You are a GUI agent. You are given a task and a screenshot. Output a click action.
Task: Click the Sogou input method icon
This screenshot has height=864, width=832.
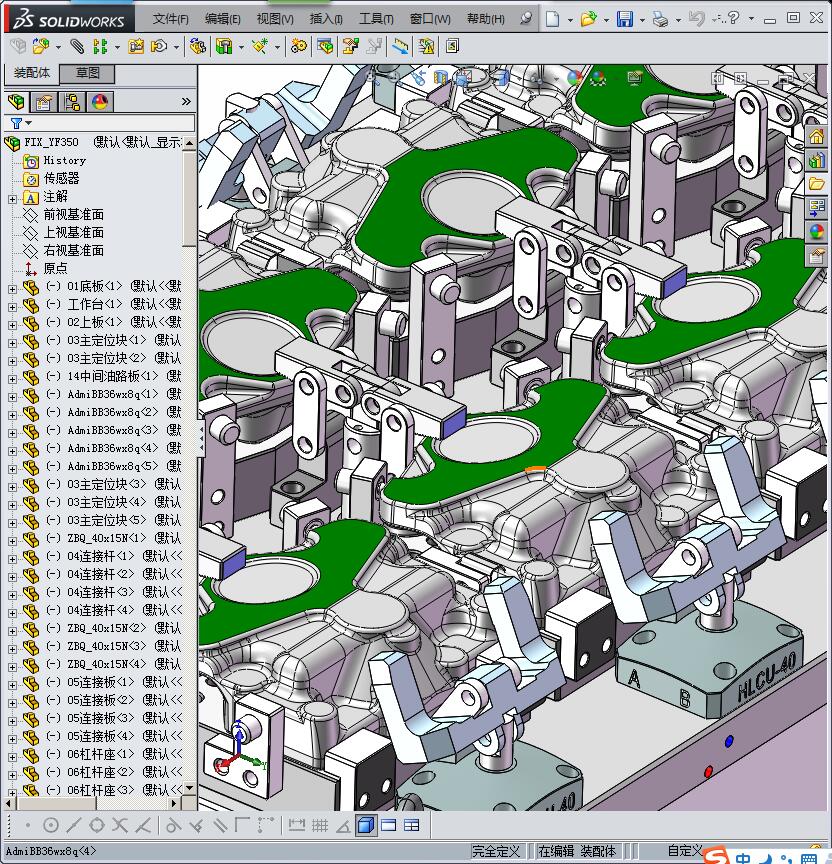click(x=717, y=855)
